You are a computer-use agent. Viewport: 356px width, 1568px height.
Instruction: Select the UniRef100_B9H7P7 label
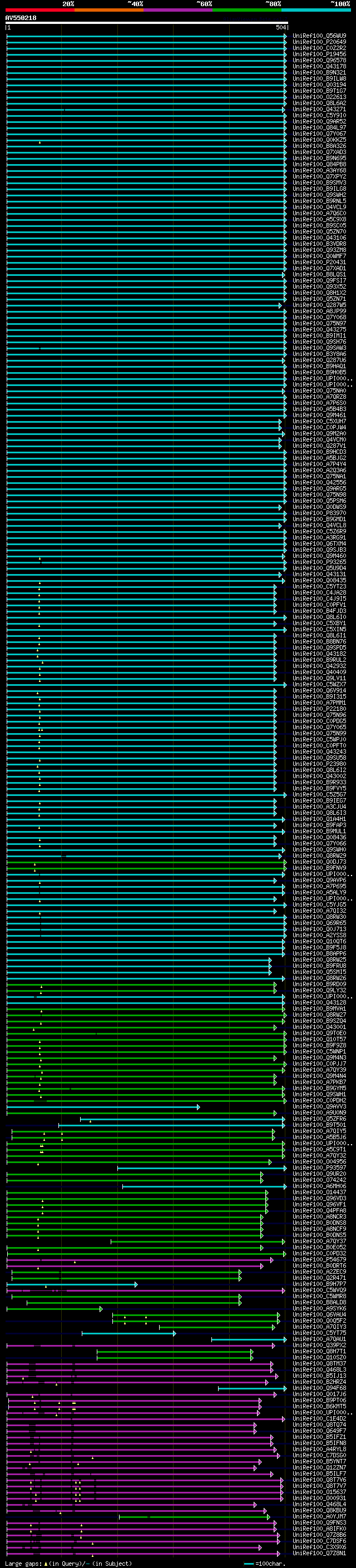pyautogui.click(x=319, y=1284)
